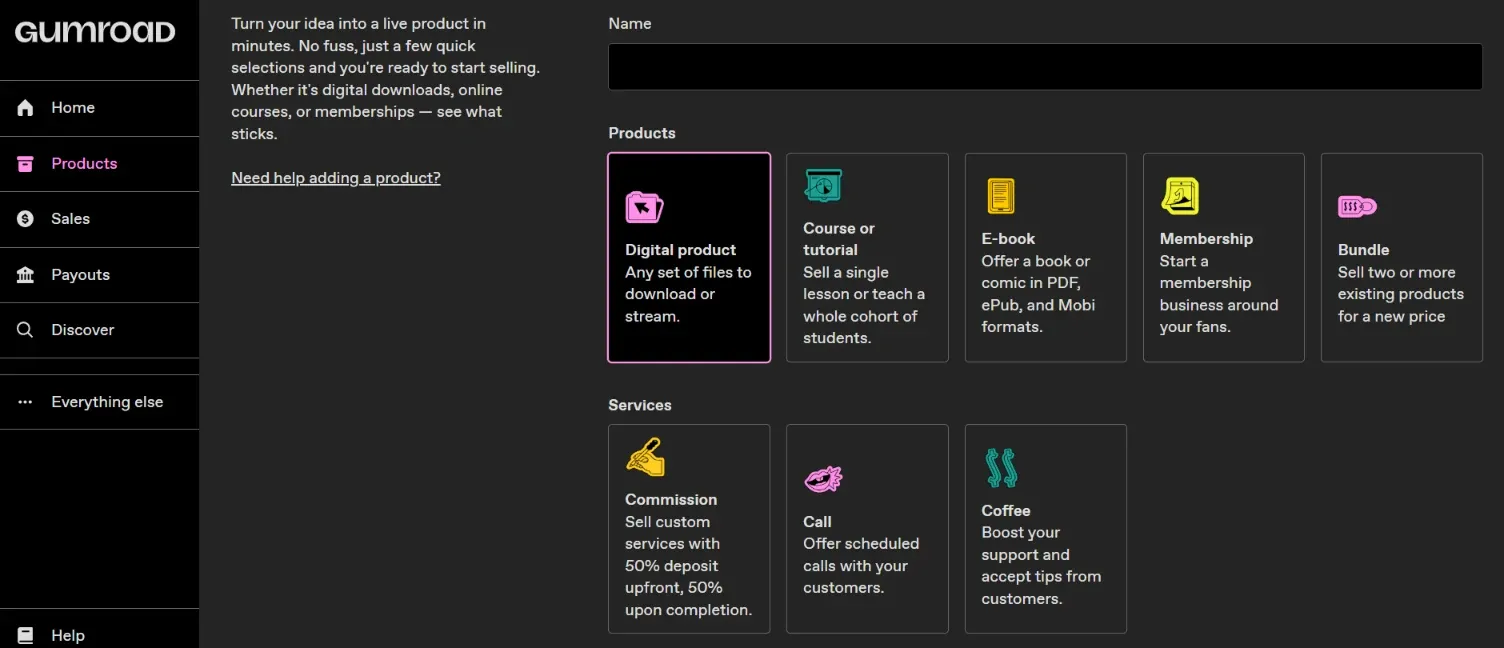1504x648 pixels.
Task: Click the Discover magnifier icon
Action: (26, 330)
